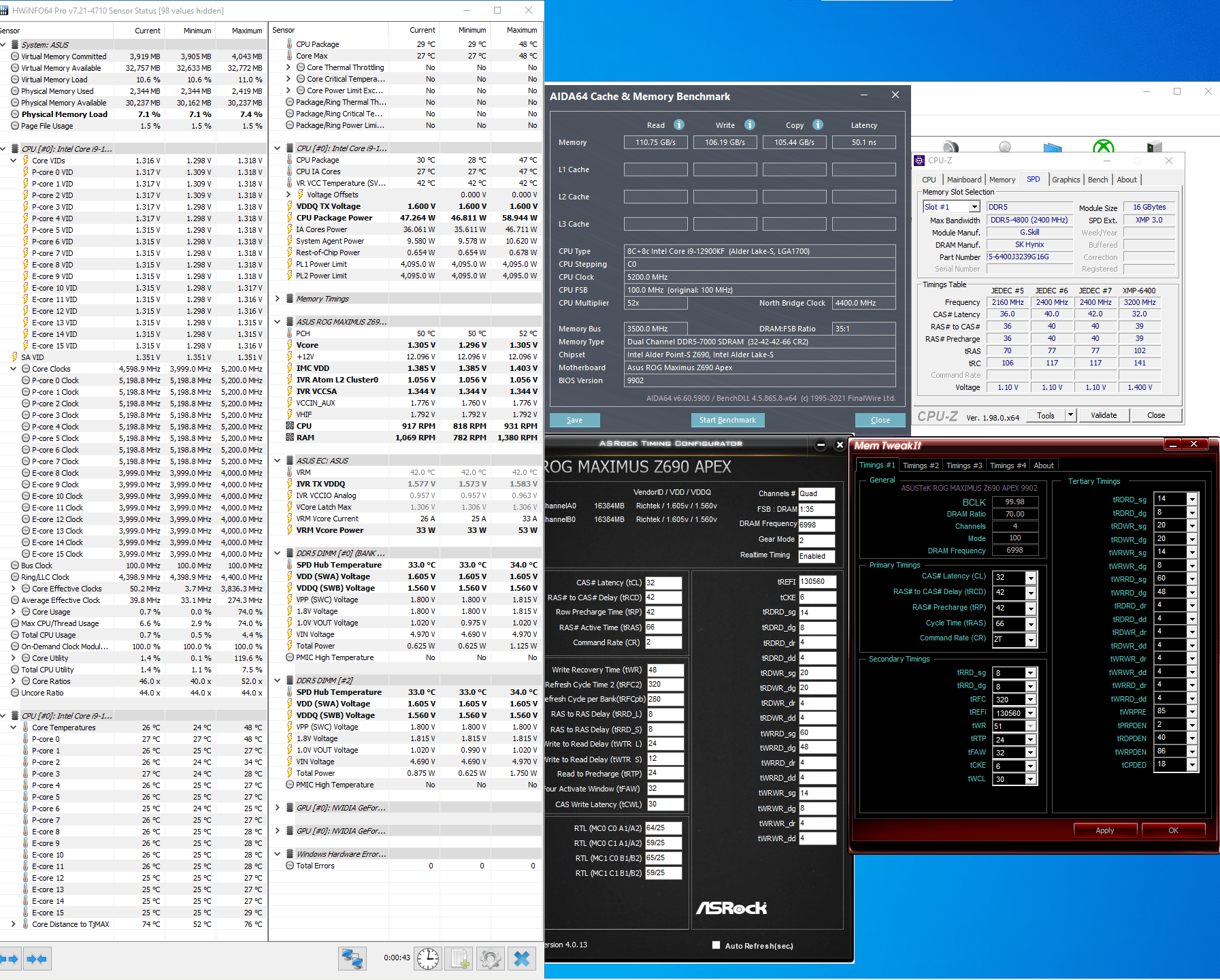Switch to the Mainboard tab in CPU-Z

(964, 180)
